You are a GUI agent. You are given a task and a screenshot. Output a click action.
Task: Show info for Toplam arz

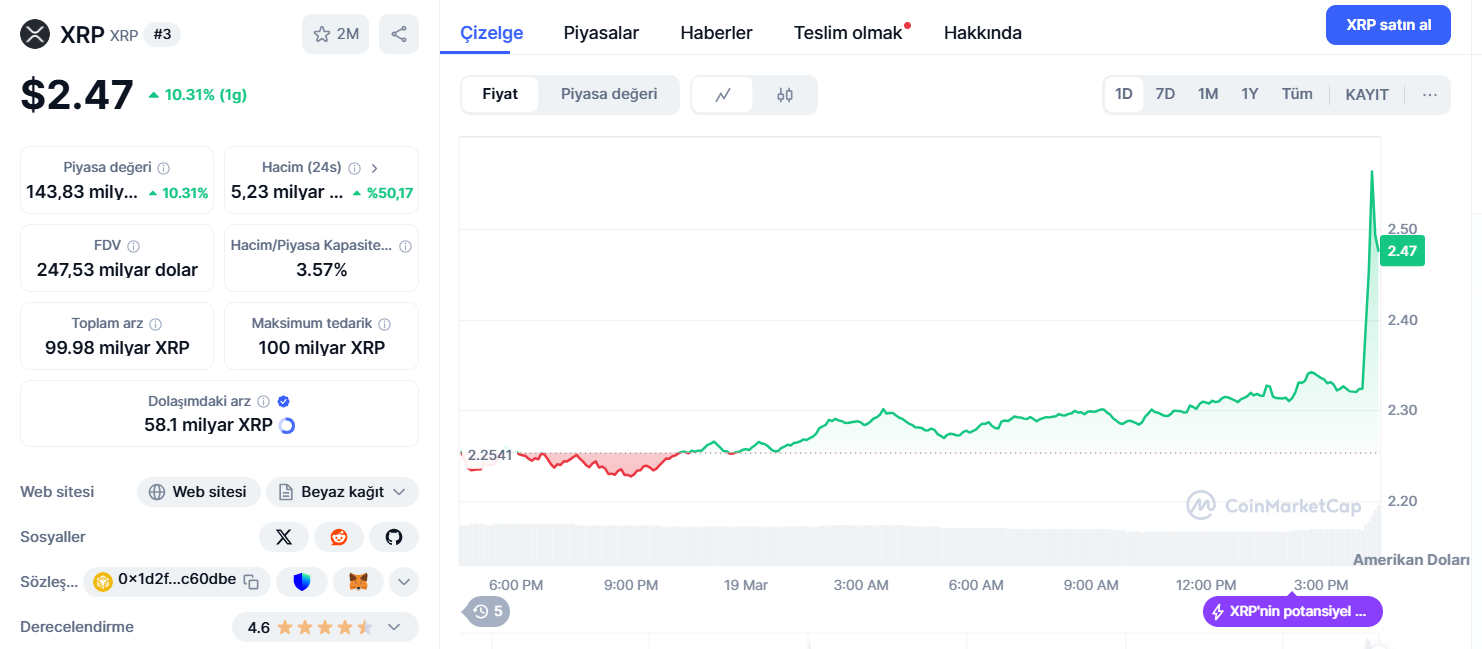(156, 324)
